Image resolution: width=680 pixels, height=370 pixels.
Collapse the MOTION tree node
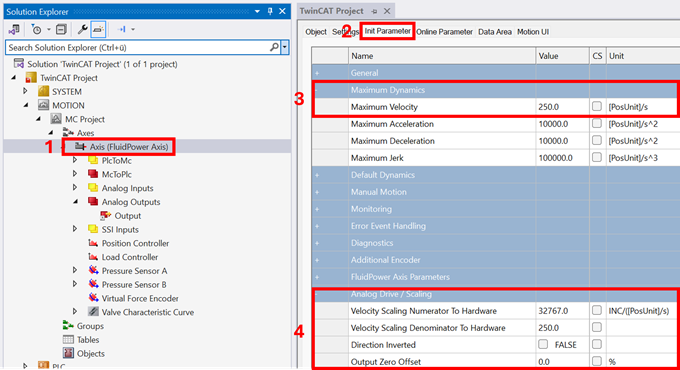click(x=26, y=105)
